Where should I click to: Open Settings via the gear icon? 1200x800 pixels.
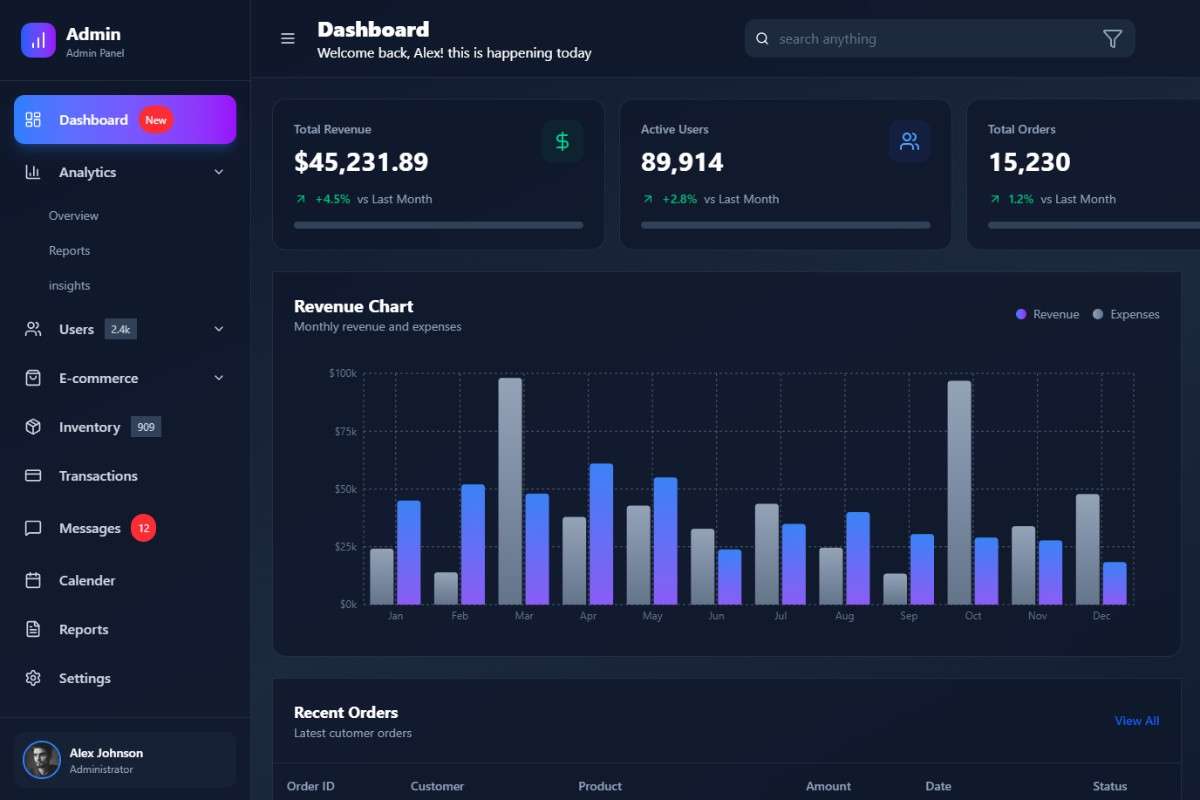(32, 678)
